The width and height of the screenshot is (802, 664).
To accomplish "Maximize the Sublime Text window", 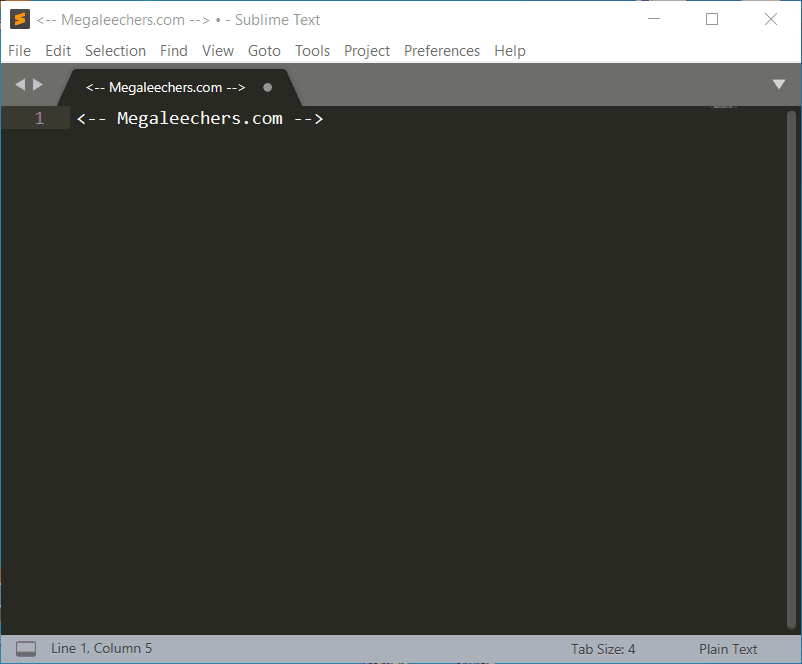I will 712,19.
